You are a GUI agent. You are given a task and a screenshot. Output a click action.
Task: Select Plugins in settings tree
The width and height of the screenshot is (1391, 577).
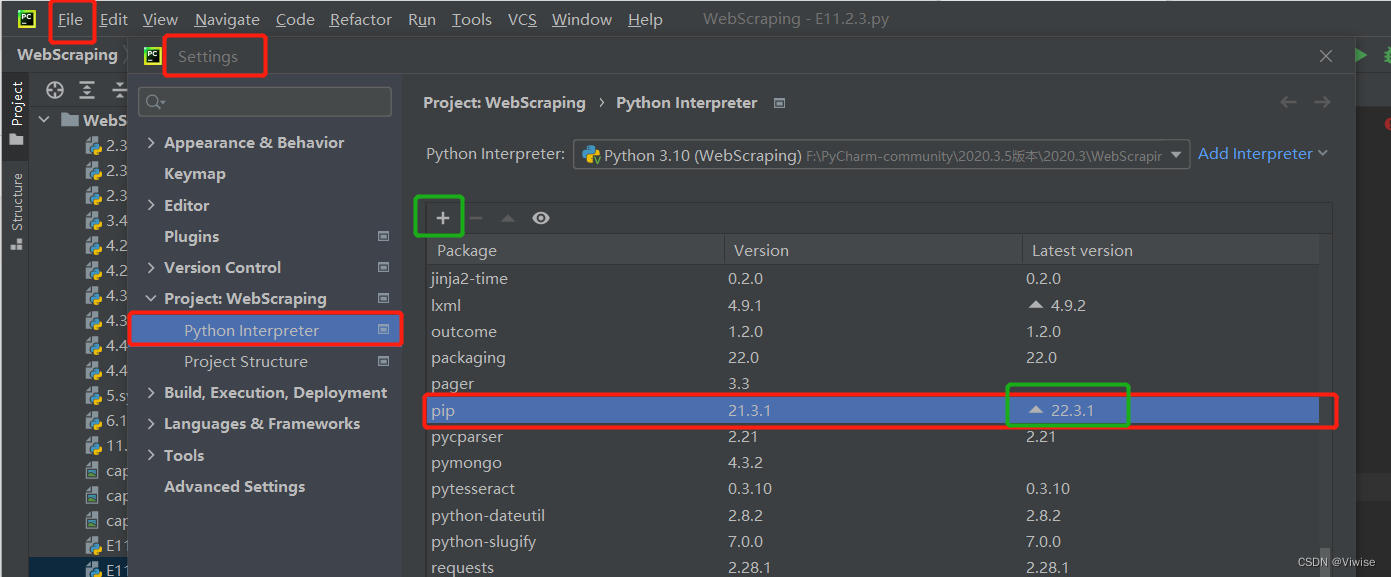point(192,236)
